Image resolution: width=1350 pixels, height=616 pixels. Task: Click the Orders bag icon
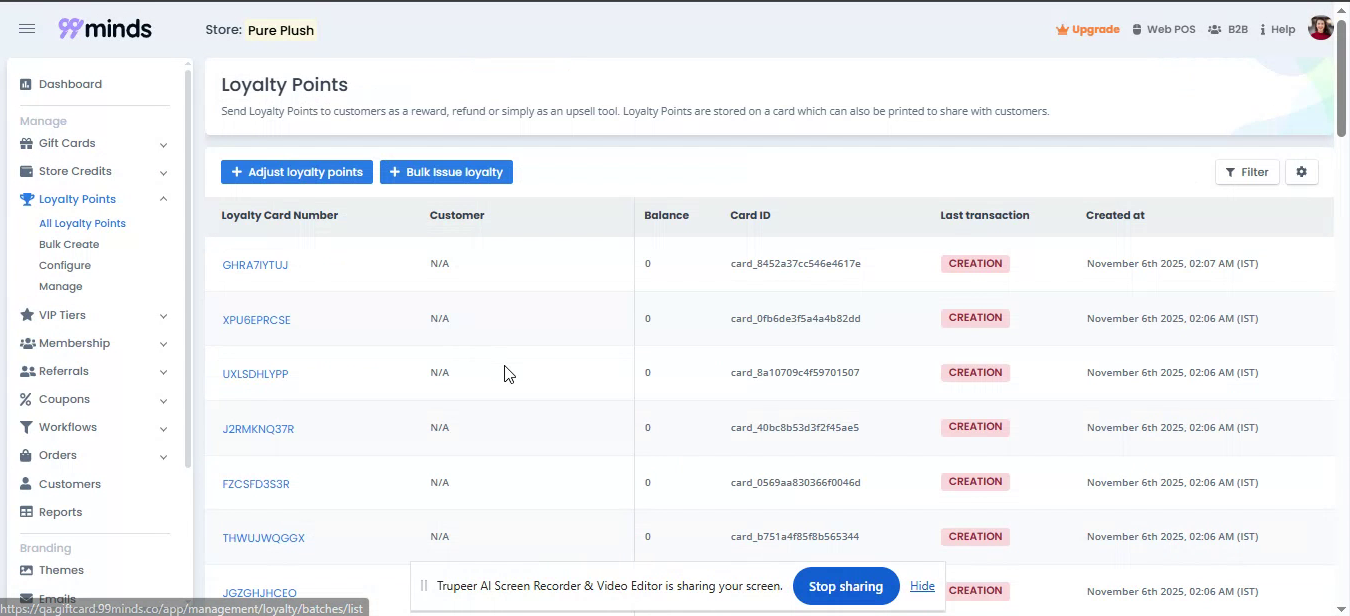tap(27, 456)
